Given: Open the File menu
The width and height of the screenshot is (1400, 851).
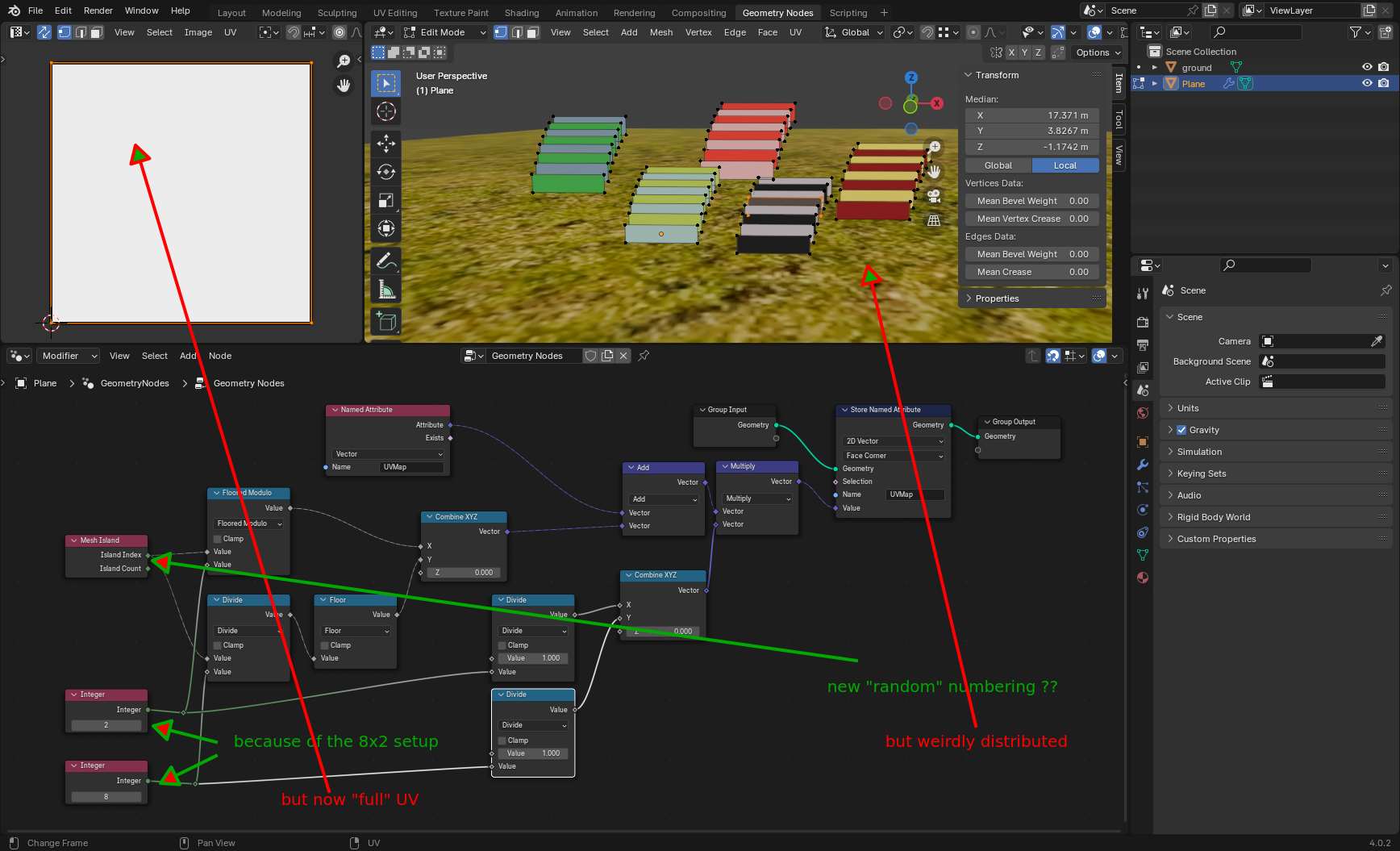Looking at the screenshot, I should pyautogui.click(x=35, y=10).
